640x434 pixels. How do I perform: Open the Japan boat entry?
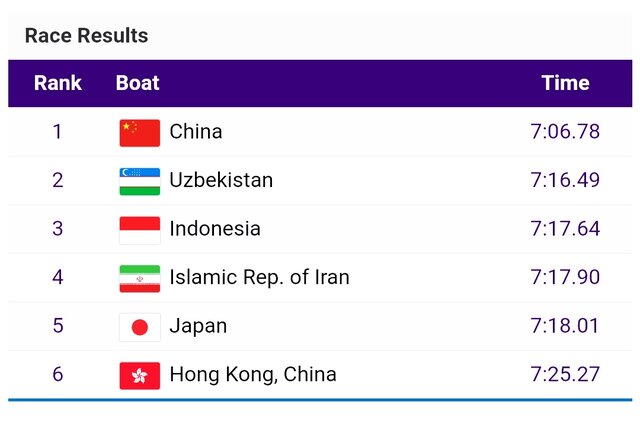pyautogui.click(x=198, y=327)
